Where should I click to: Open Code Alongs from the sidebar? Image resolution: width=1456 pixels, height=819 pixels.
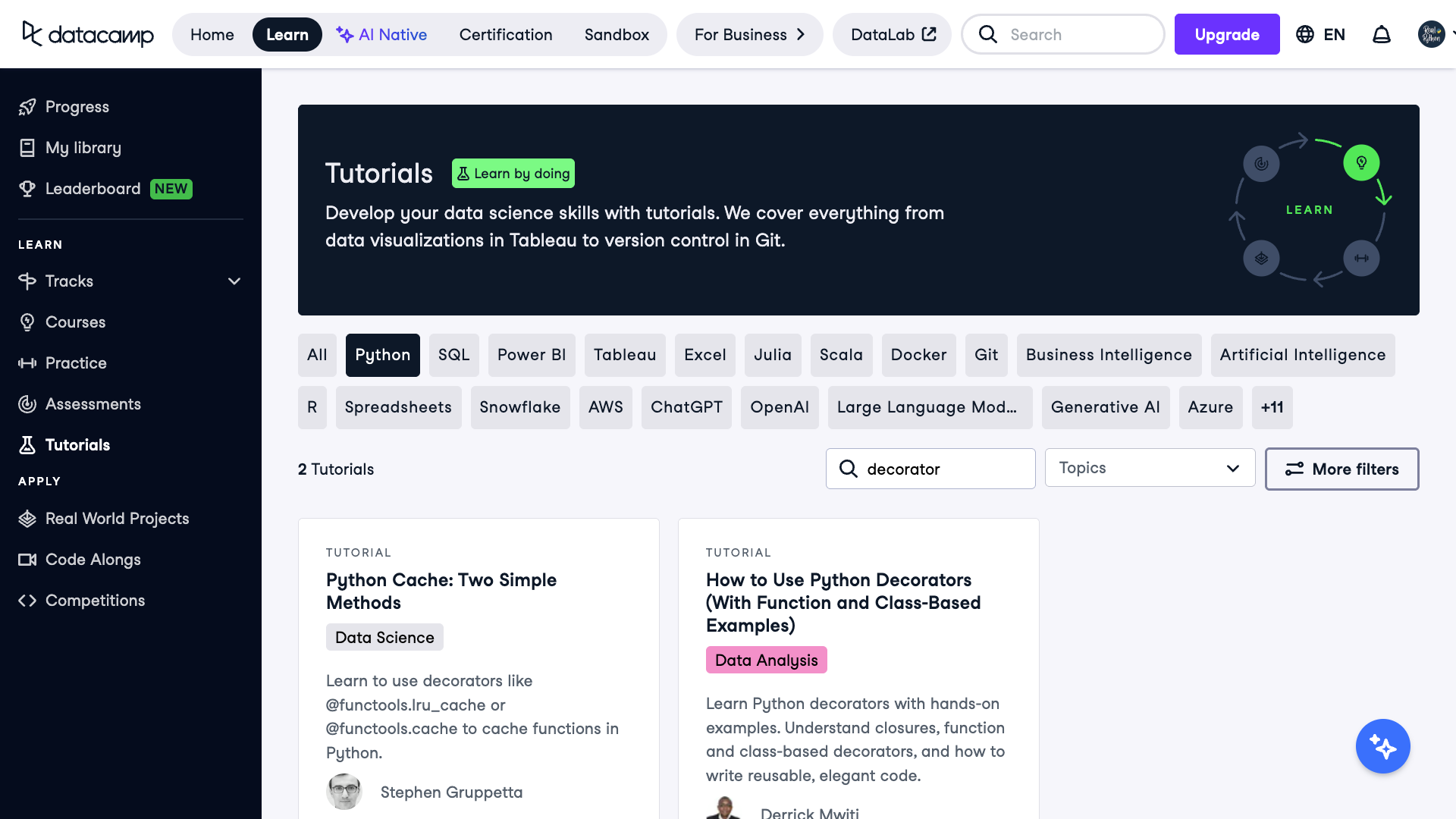tap(93, 560)
